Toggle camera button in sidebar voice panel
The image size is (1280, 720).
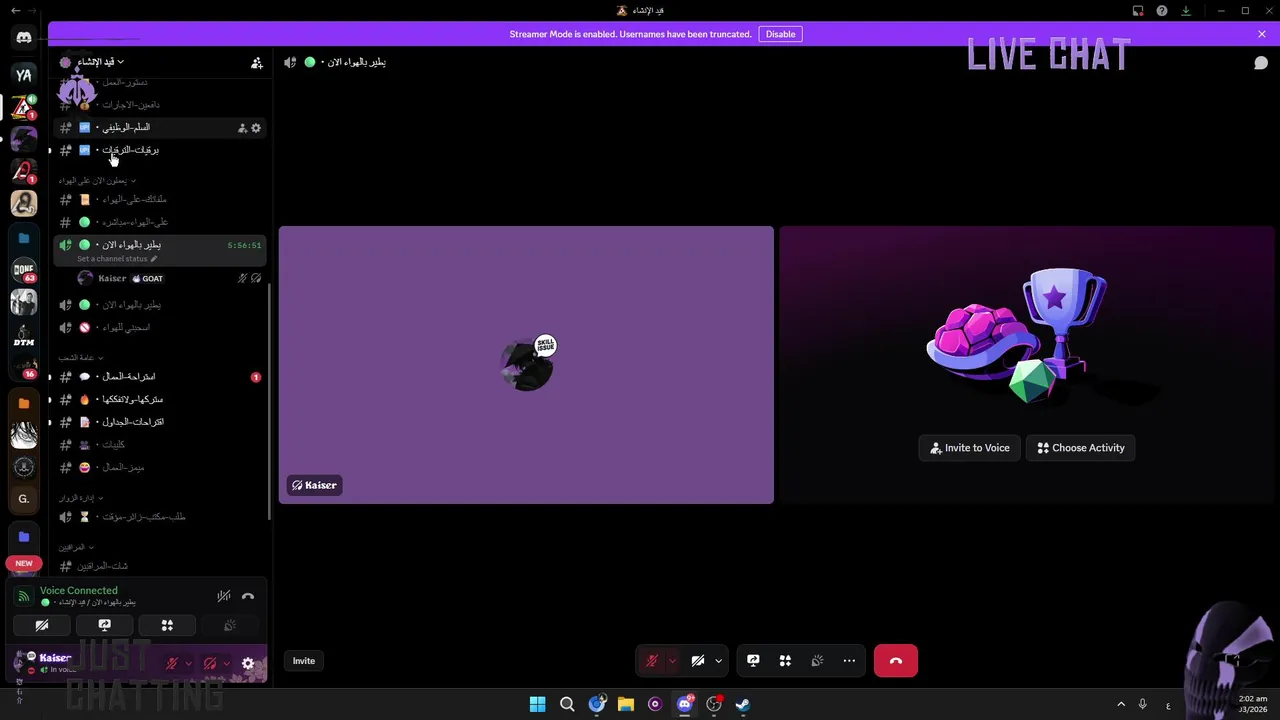(x=42, y=625)
